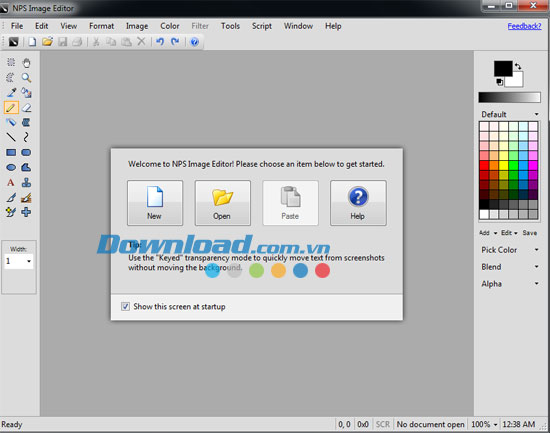Click the New button in welcome dialog
550x433 pixels.
pyautogui.click(x=155, y=203)
